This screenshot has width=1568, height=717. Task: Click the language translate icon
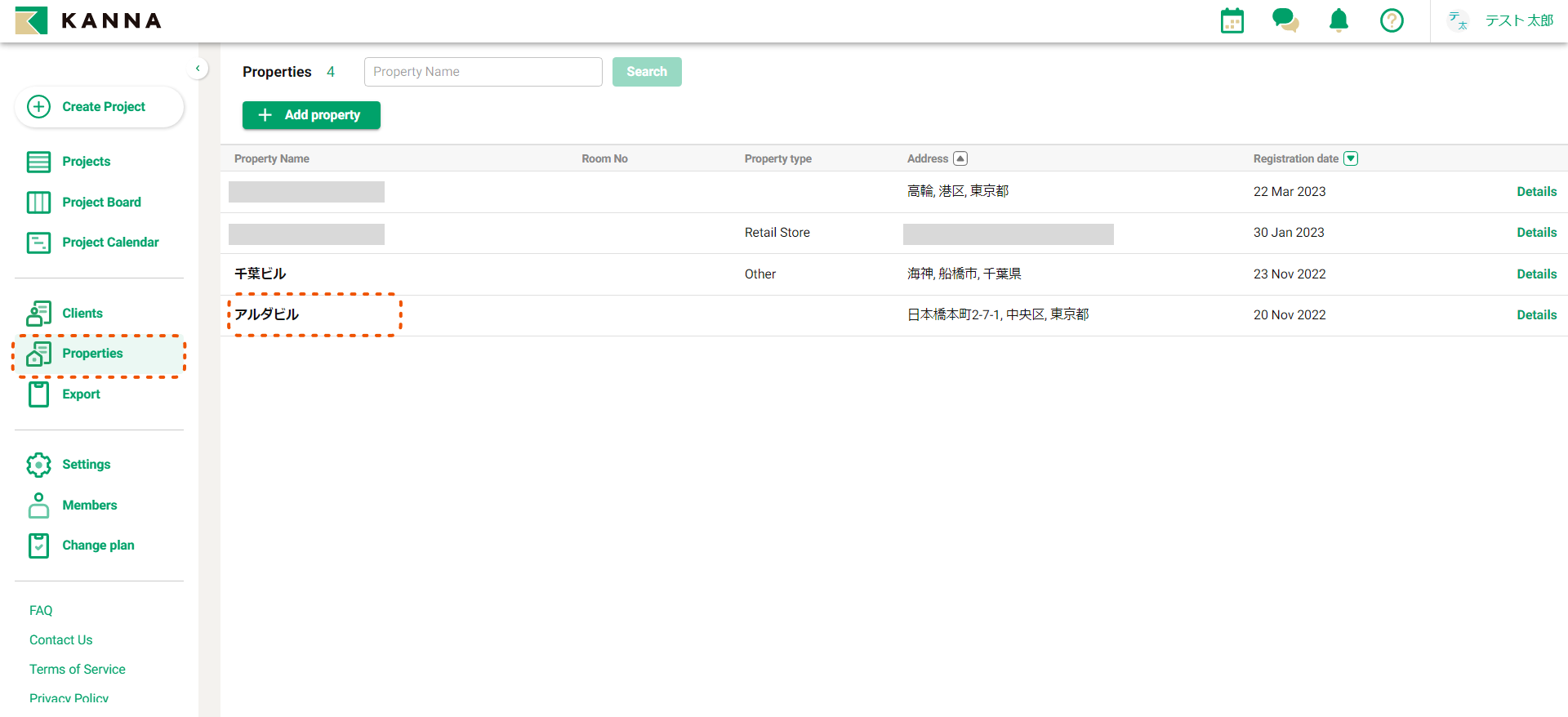(x=1458, y=21)
